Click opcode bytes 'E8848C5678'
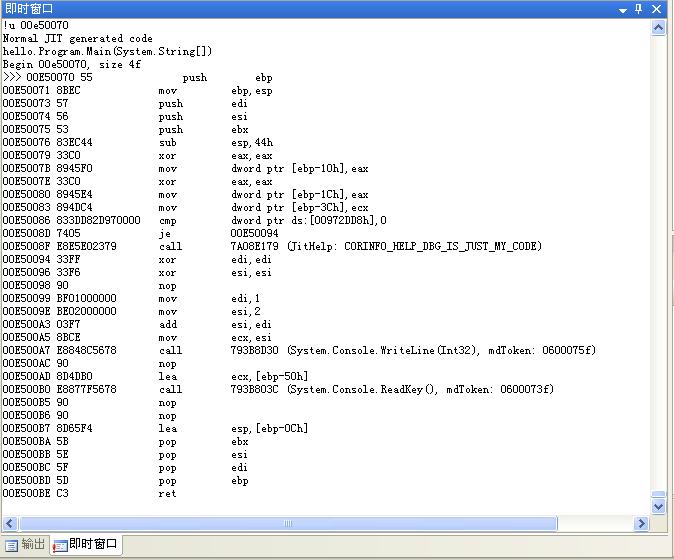The height and width of the screenshot is (560, 674). click(86, 350)
